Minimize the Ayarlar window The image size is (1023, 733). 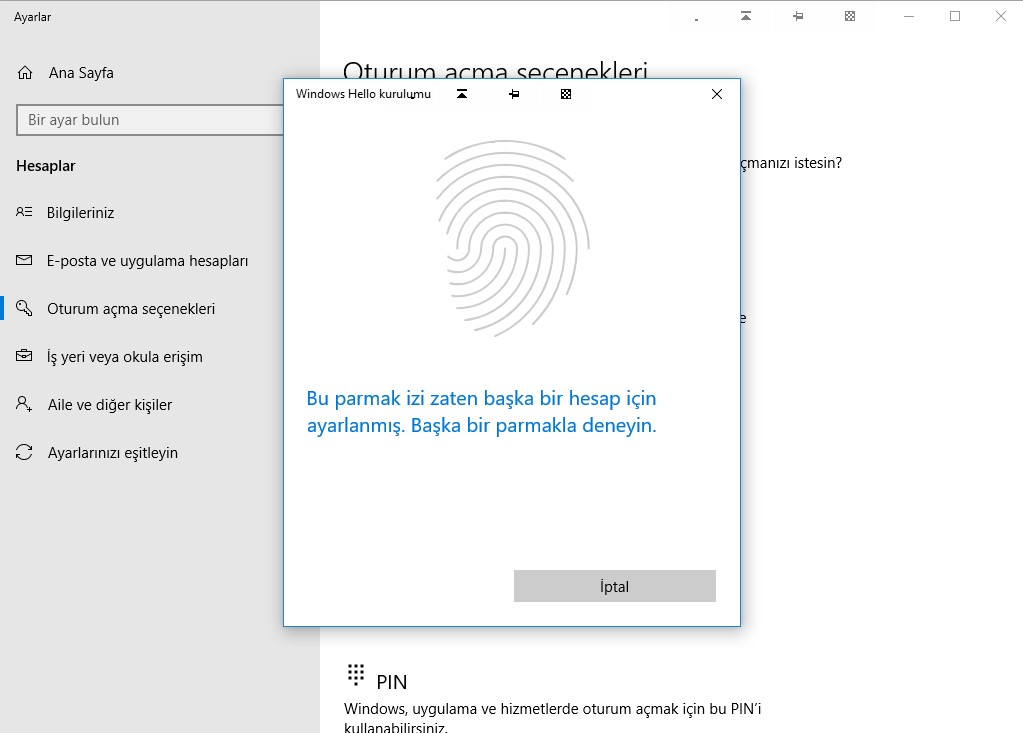click(908, 16)
